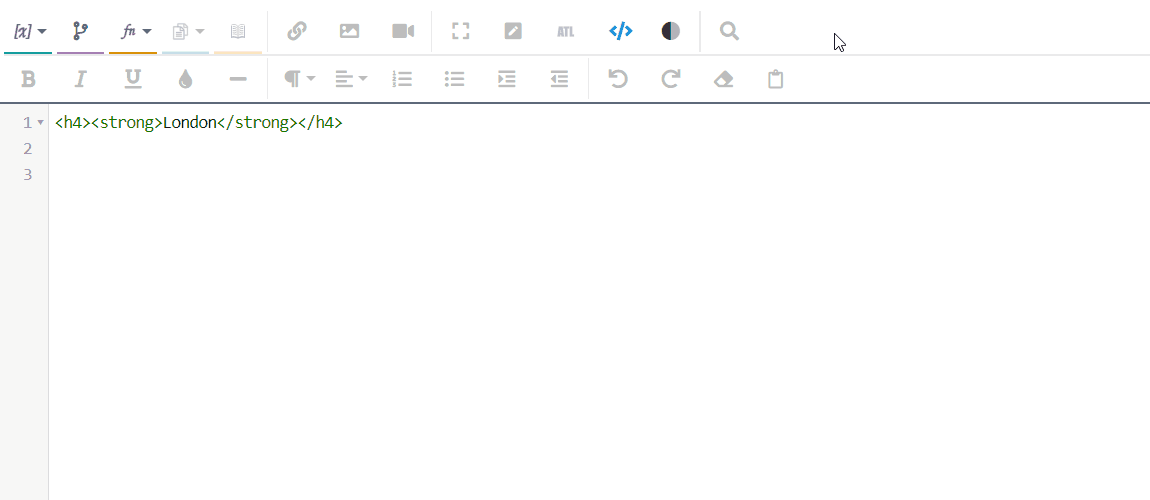Open the fn function dropdown
Image resolution: width=1150 pixels, height=500 pixels.
tap(135, 31)
